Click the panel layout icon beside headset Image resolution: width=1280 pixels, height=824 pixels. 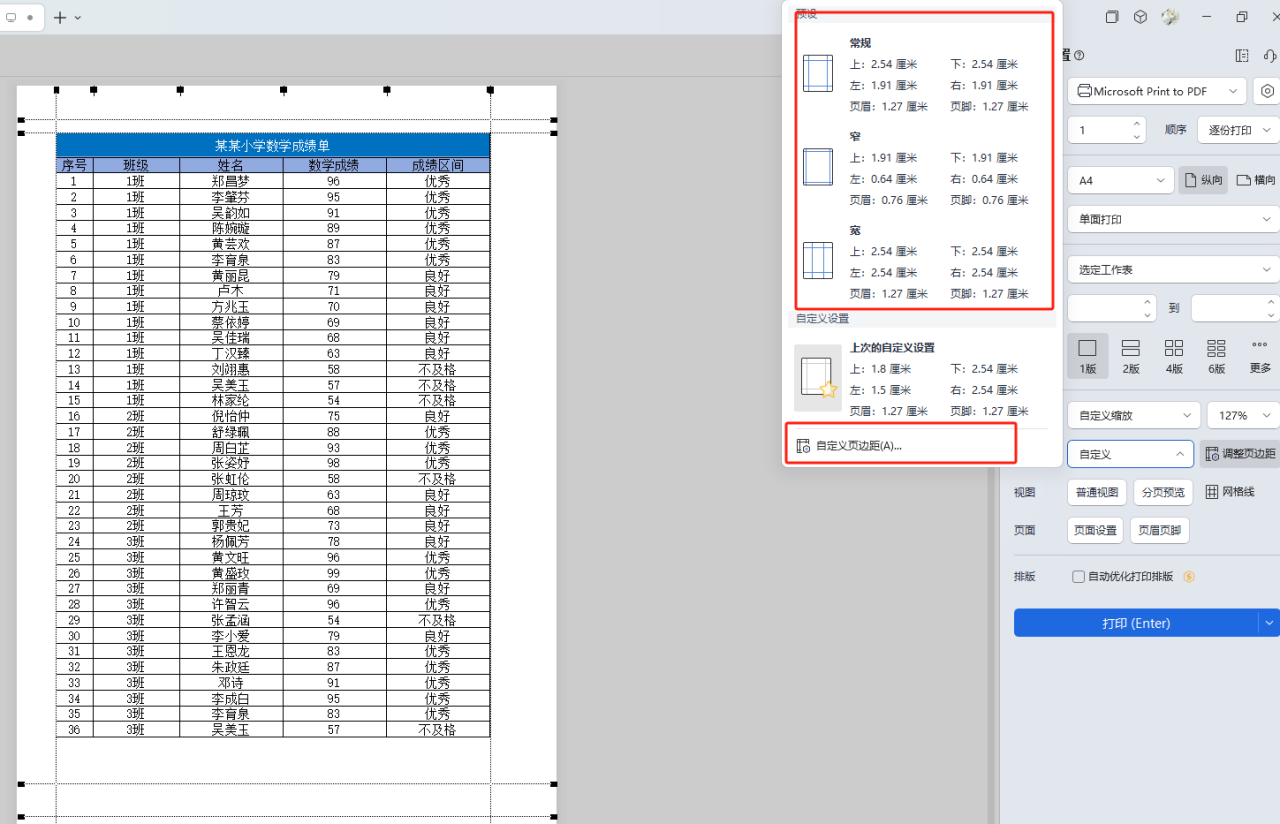(x=1242, y=56)
